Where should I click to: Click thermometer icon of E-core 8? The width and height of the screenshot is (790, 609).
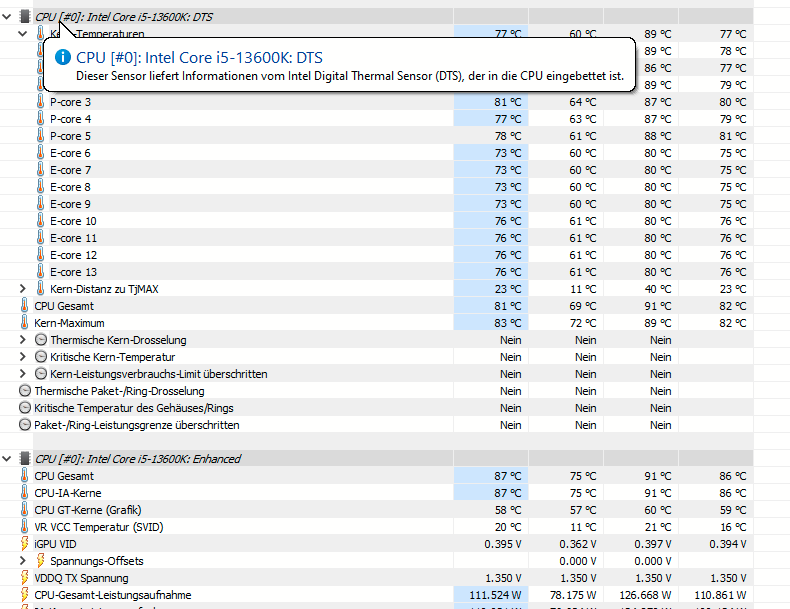40,187
